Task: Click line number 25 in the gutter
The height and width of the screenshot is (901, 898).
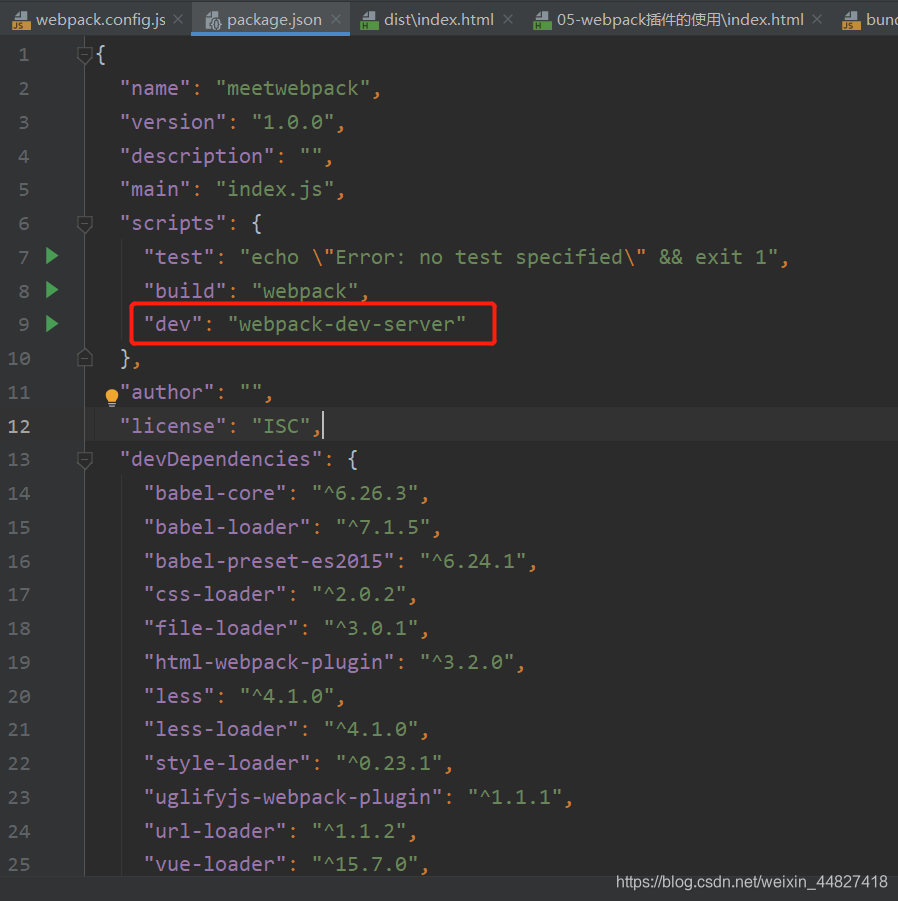Action: point(18,865)
